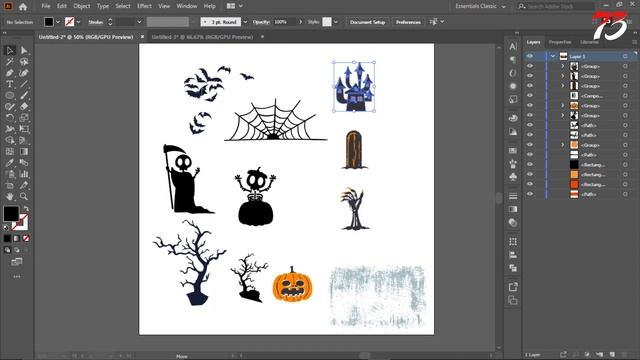Switch to Untitled-3 document tab

[202, 37]
